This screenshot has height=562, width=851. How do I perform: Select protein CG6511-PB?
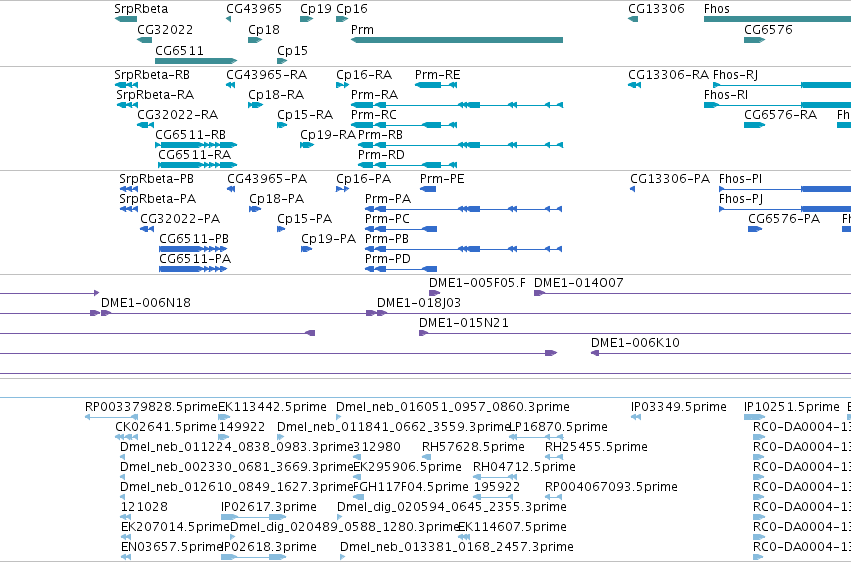click(194, 239)
